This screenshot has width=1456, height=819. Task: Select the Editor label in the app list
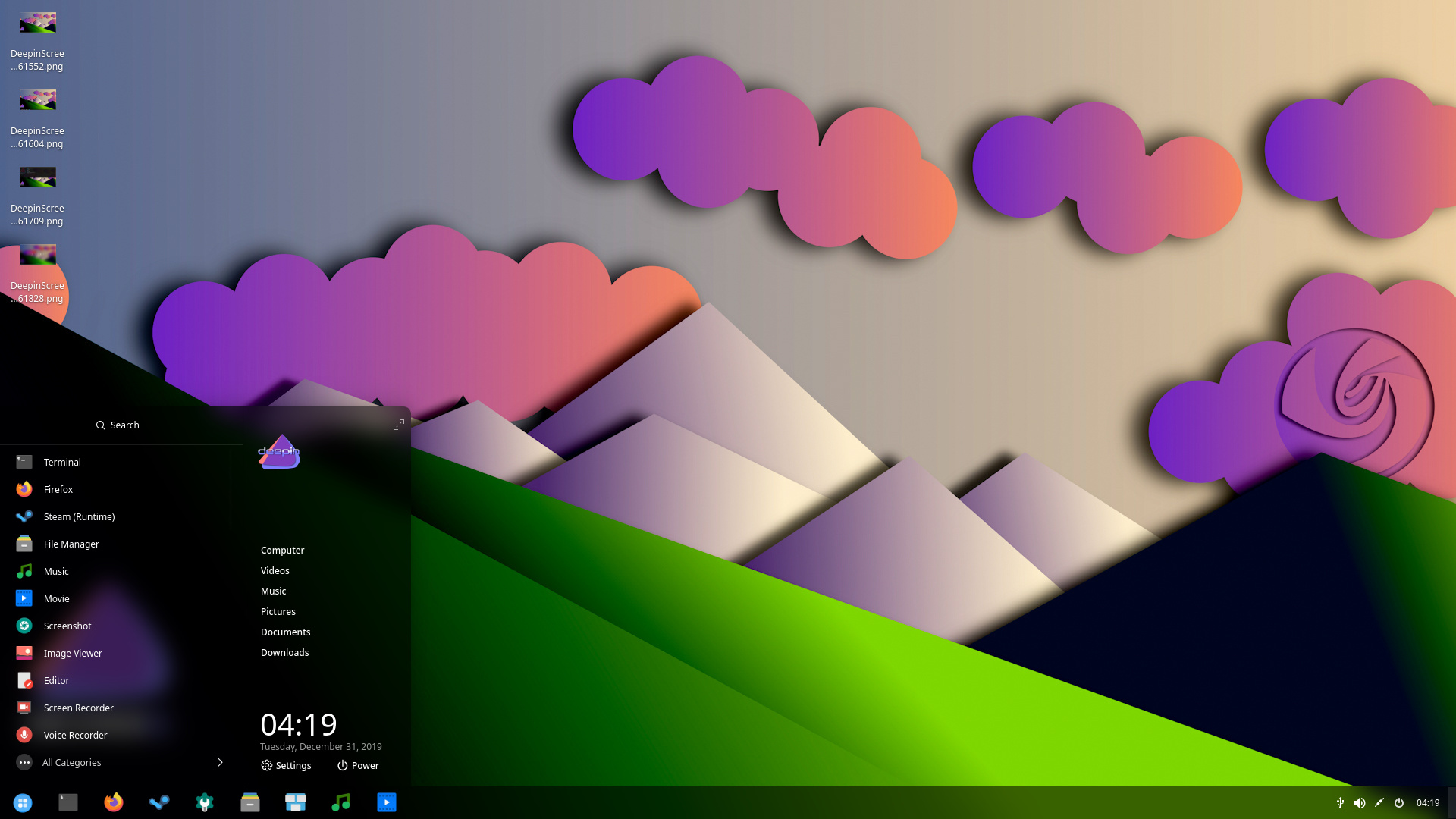coord(56,680)
